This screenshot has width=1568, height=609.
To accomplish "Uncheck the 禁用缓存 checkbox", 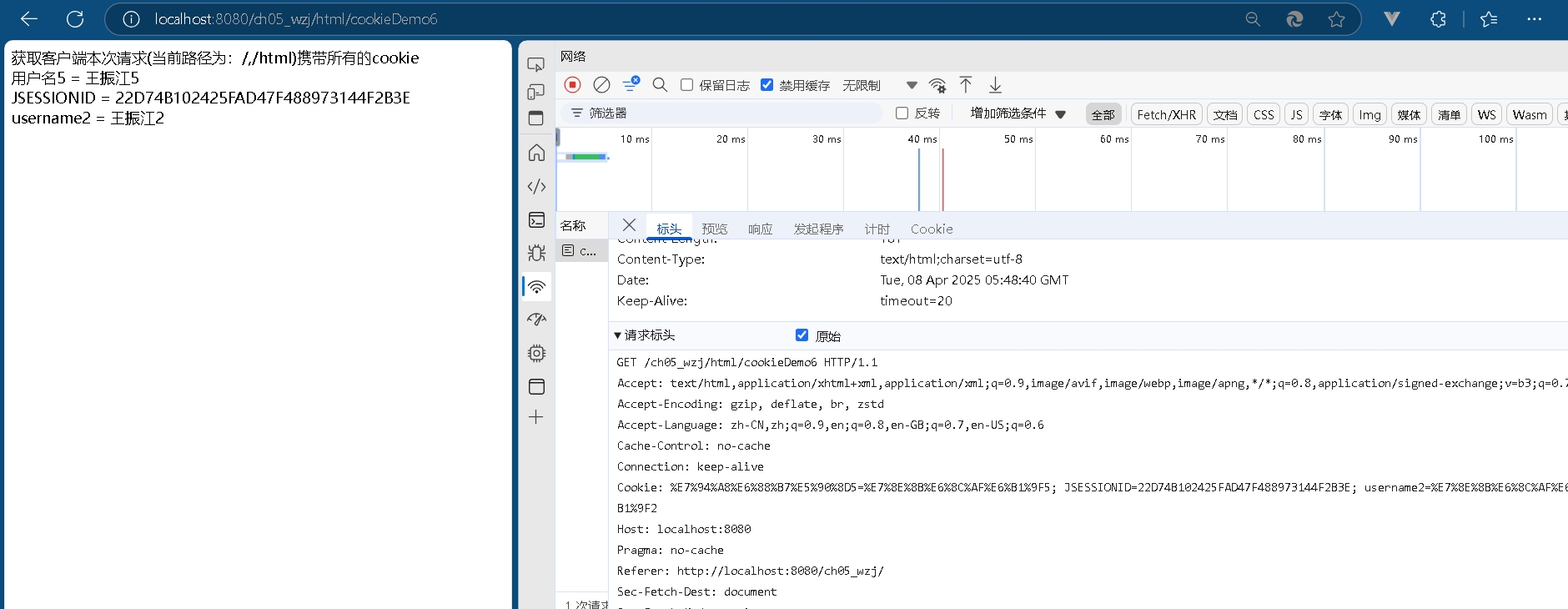I will tap(767, 85).
